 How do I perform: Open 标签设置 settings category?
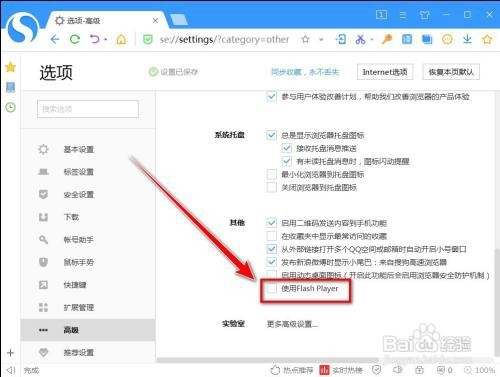pos(88,172)
